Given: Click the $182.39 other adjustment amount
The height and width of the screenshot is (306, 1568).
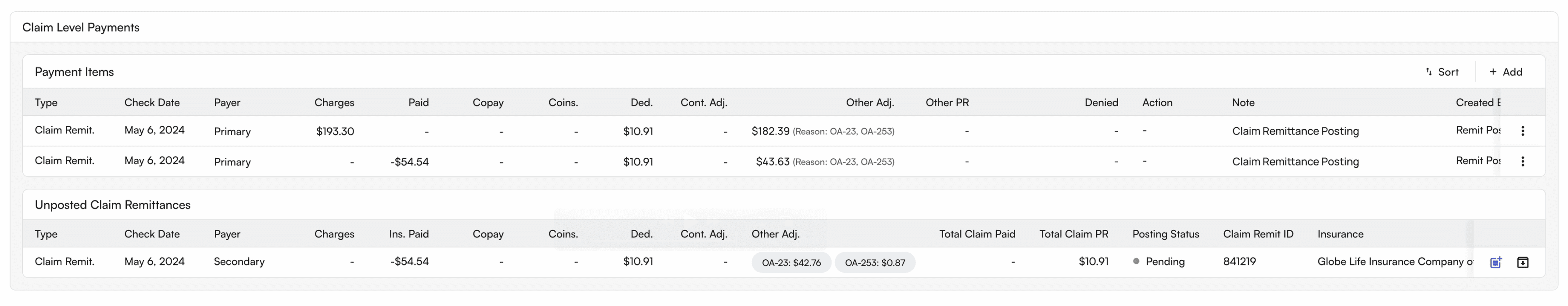Looking at the screenshot, I should [x=770, y=131].
